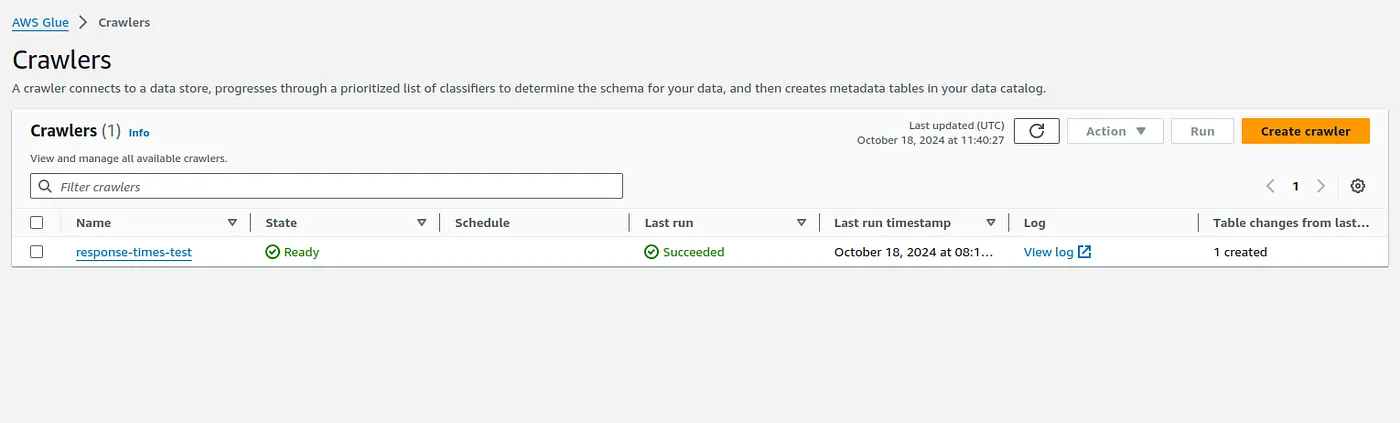Sort by State column arrow
The image size is (1400, 423).
421,222
